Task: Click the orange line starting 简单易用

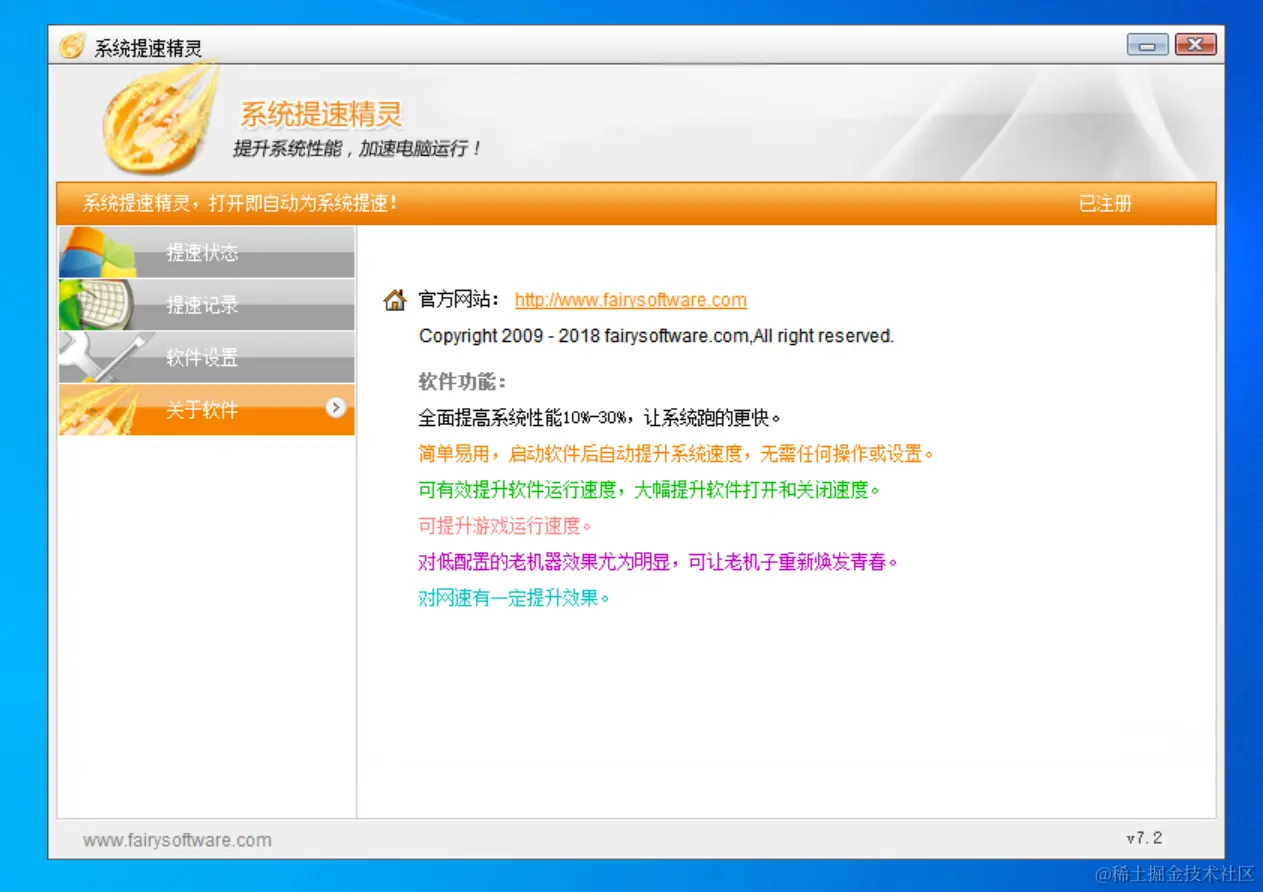Action: tap(676, 454)
